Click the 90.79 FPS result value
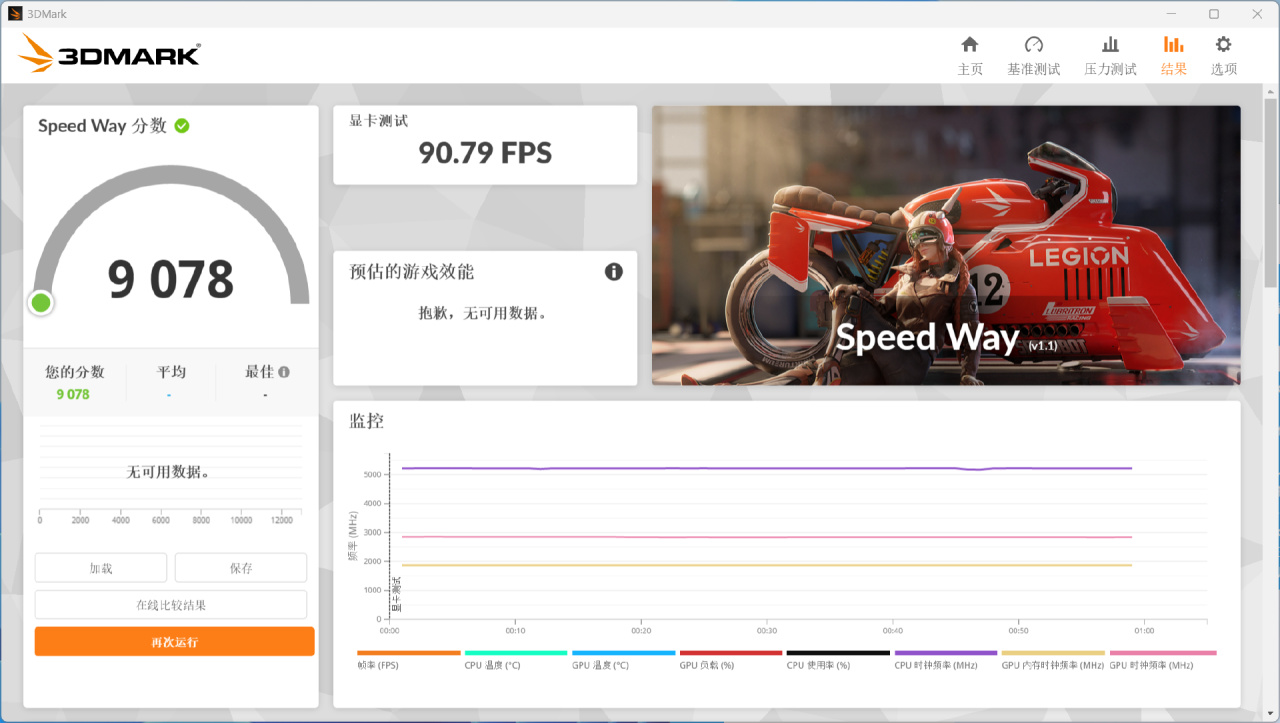The width and height of the screenshot is (1280, 723). (x=485, y=153)
